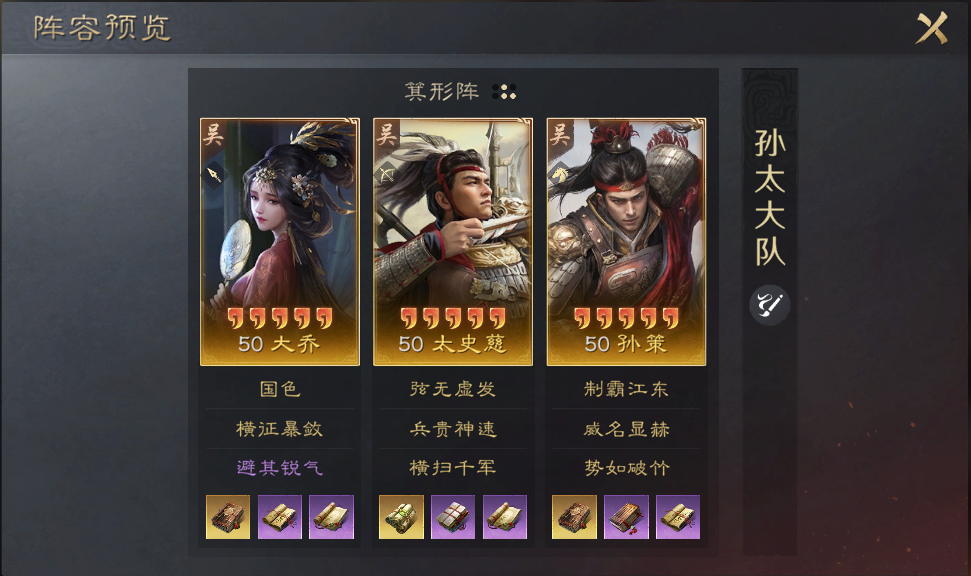Open the 太史慈 hero card
The height and width of the screenshot is (576, 971).
click(x=453, y=242)
